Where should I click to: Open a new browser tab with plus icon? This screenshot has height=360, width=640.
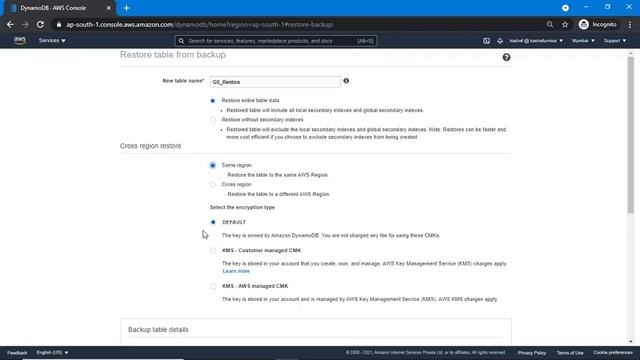point(127,8)
